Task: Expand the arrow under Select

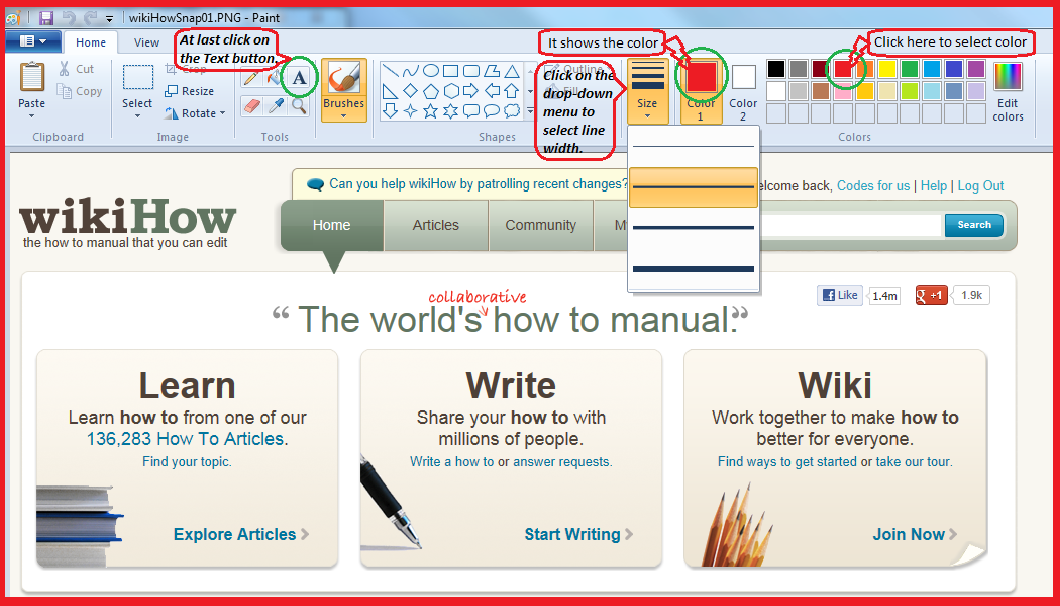Action: pyautogui.click(x=137, y=116)
